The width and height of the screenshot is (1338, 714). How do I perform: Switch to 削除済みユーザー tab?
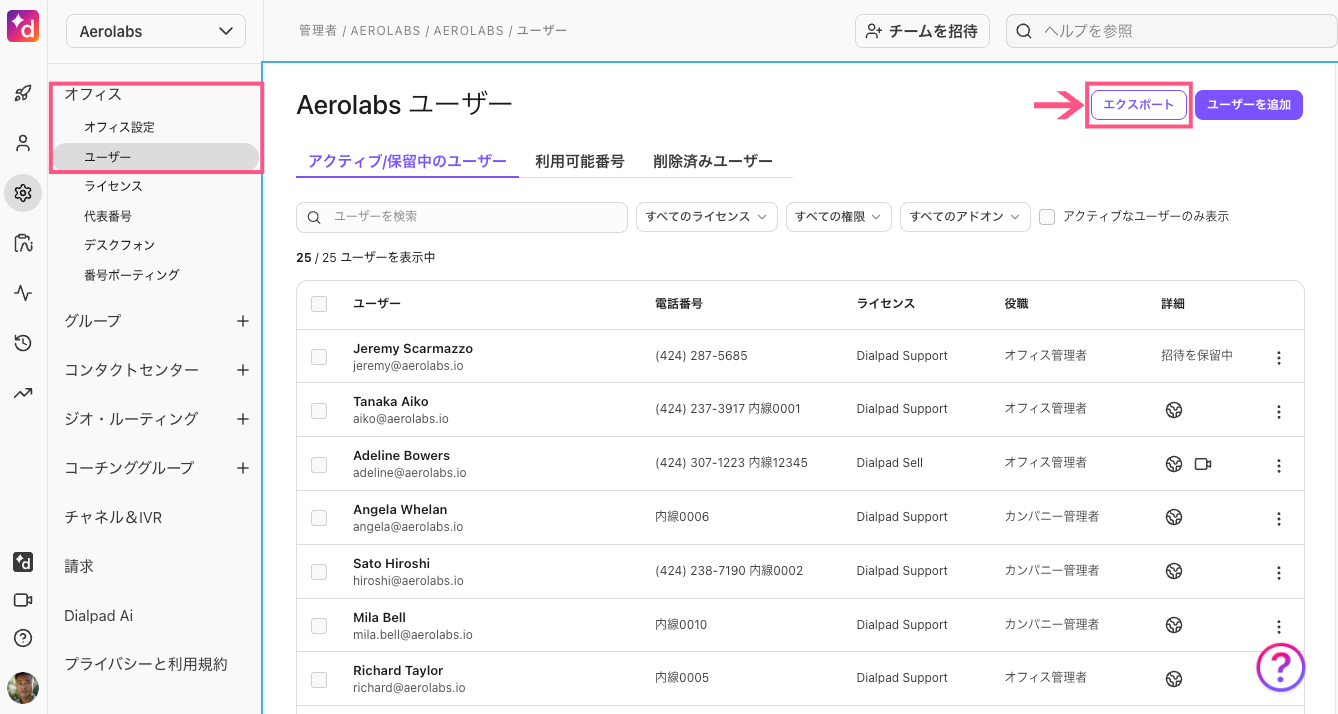[712, 161]
